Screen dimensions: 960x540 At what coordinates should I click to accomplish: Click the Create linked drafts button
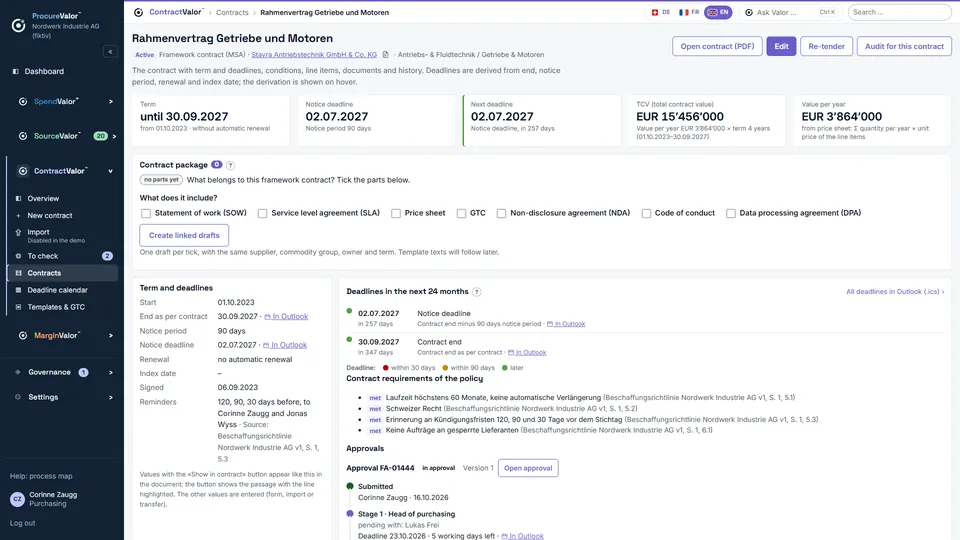184,235
